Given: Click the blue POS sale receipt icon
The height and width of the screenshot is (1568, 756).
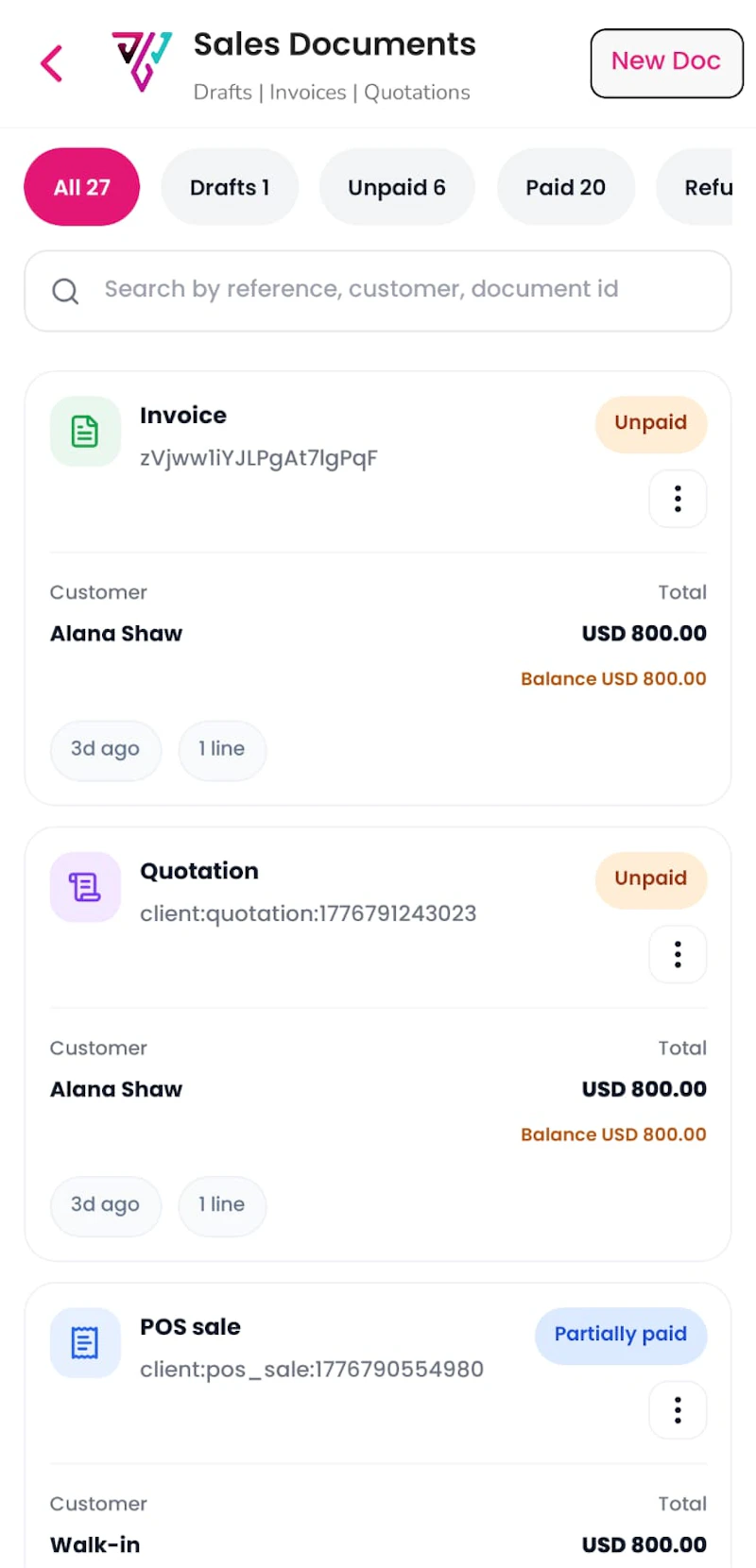Looking at the screenshot, I should (x=85, y=1342).
